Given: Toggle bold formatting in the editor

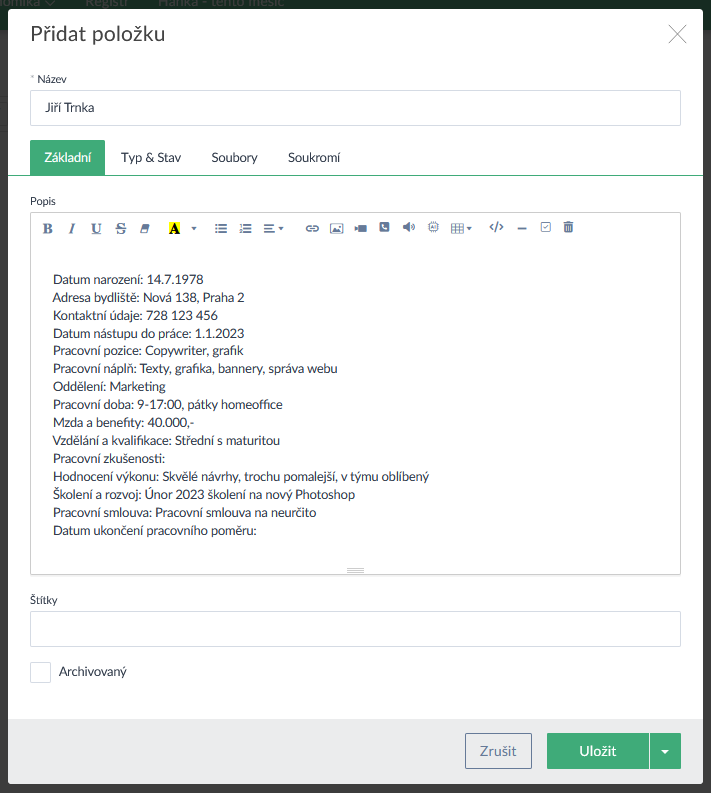Looking at the screenshot, I should [48, 228].
